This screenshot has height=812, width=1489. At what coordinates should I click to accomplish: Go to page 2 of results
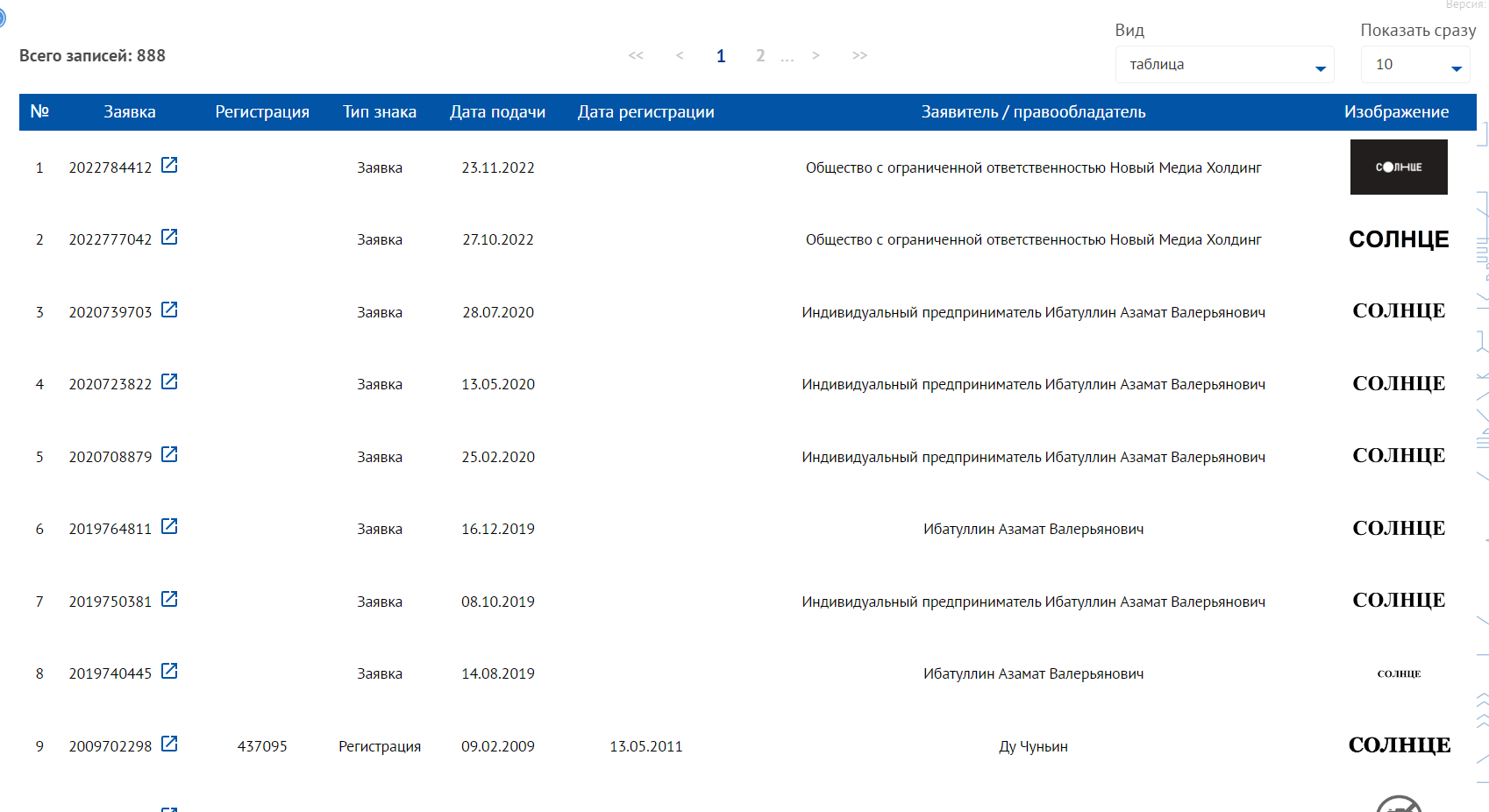(x=760, y=56)
